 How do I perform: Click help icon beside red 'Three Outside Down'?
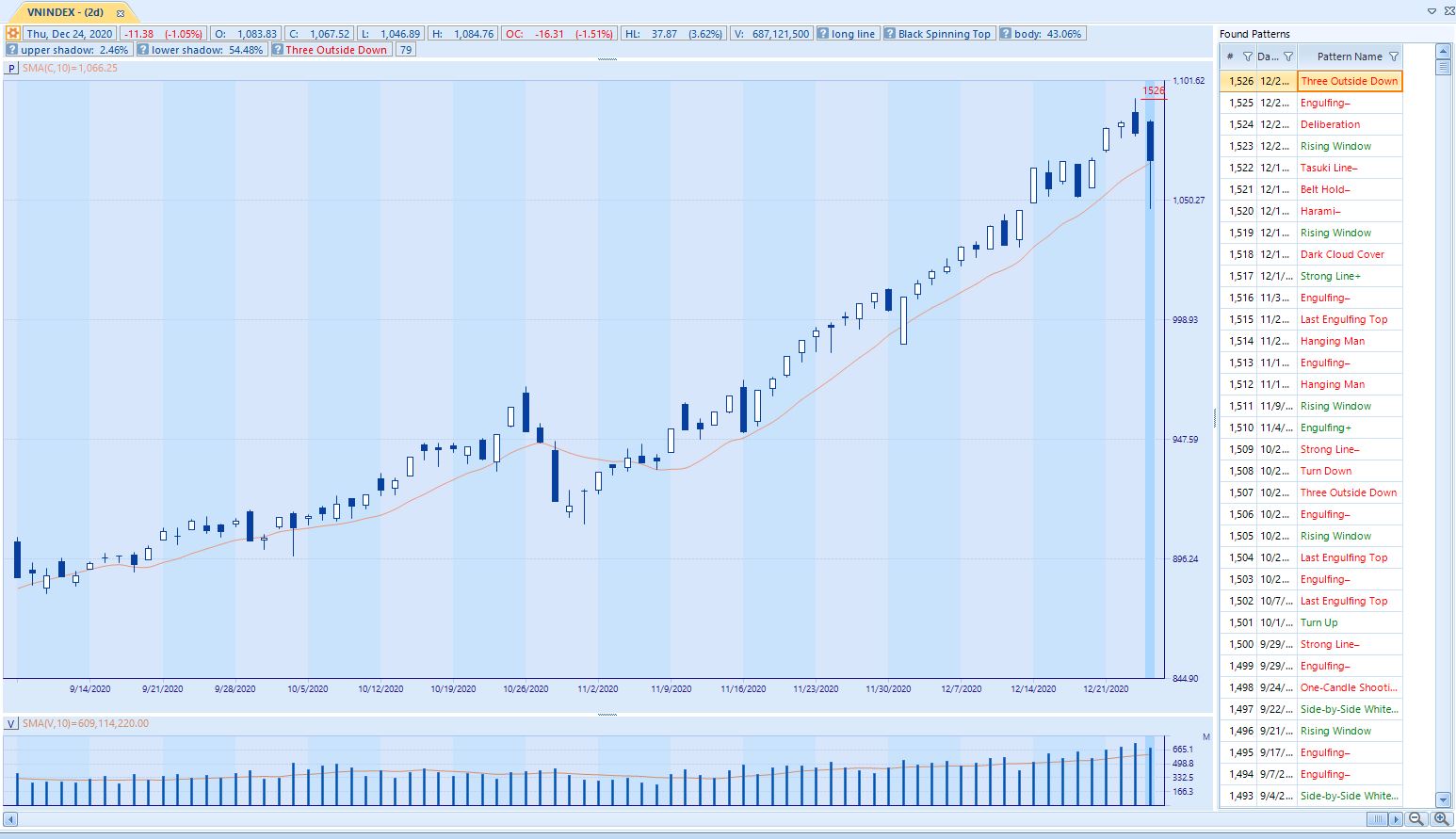click(x=278, y=49)
